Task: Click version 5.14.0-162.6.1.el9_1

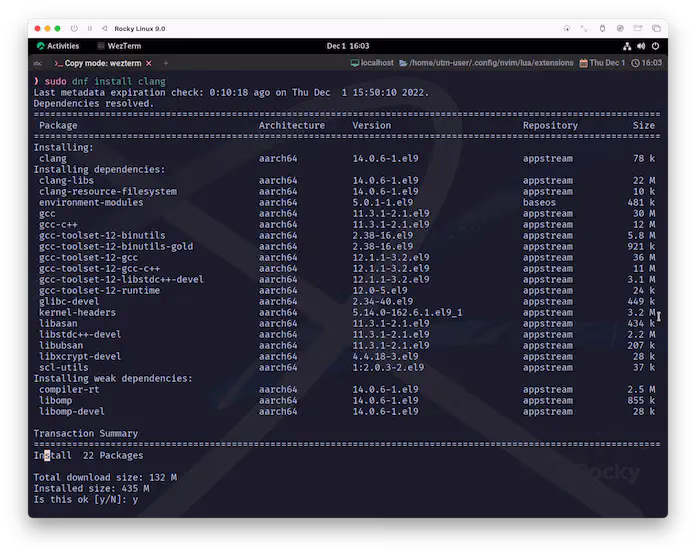Action: pos(407,313)
